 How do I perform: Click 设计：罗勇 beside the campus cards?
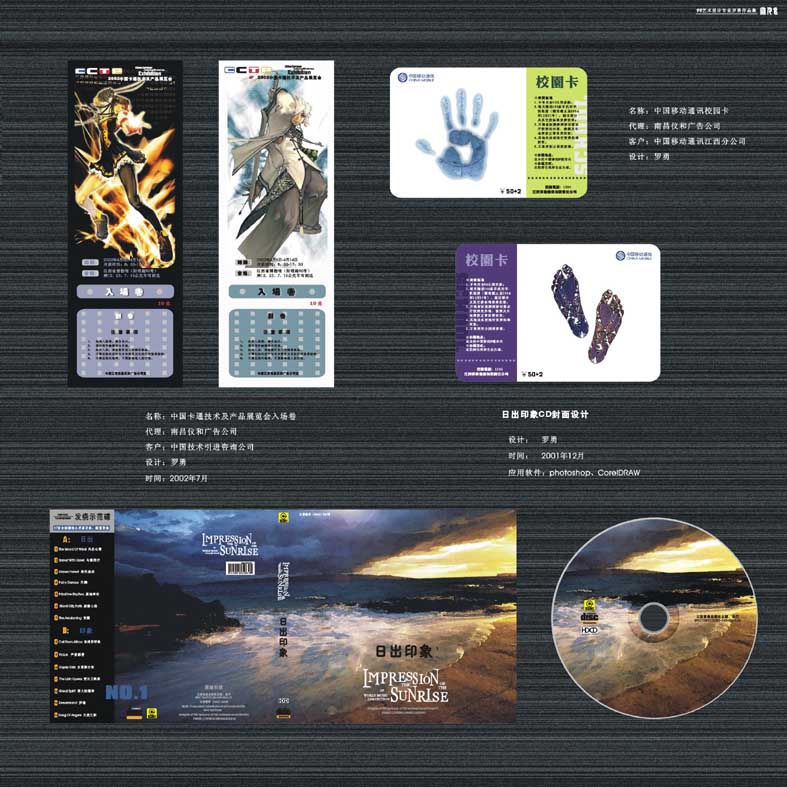point(649,157)
